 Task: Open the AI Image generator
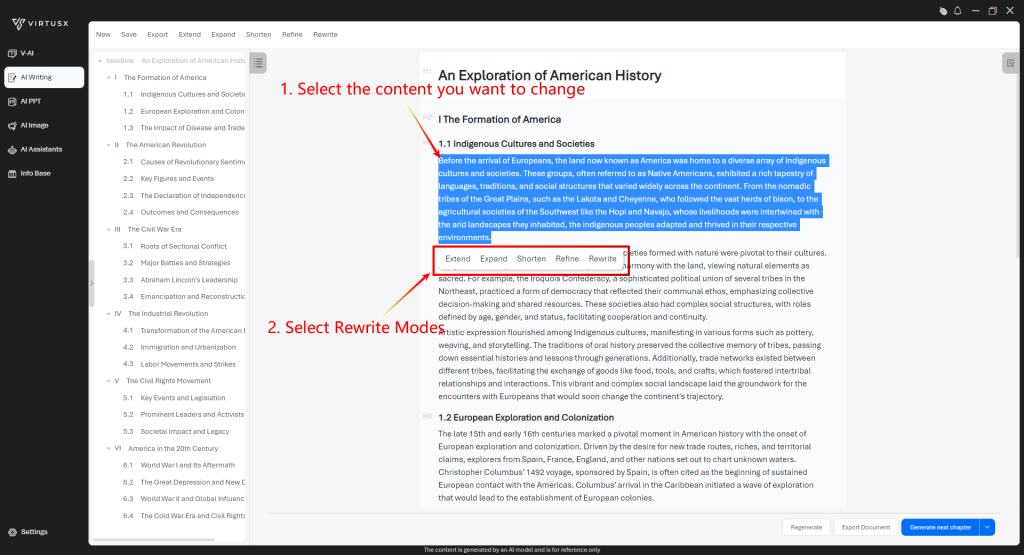coord(28,125)
